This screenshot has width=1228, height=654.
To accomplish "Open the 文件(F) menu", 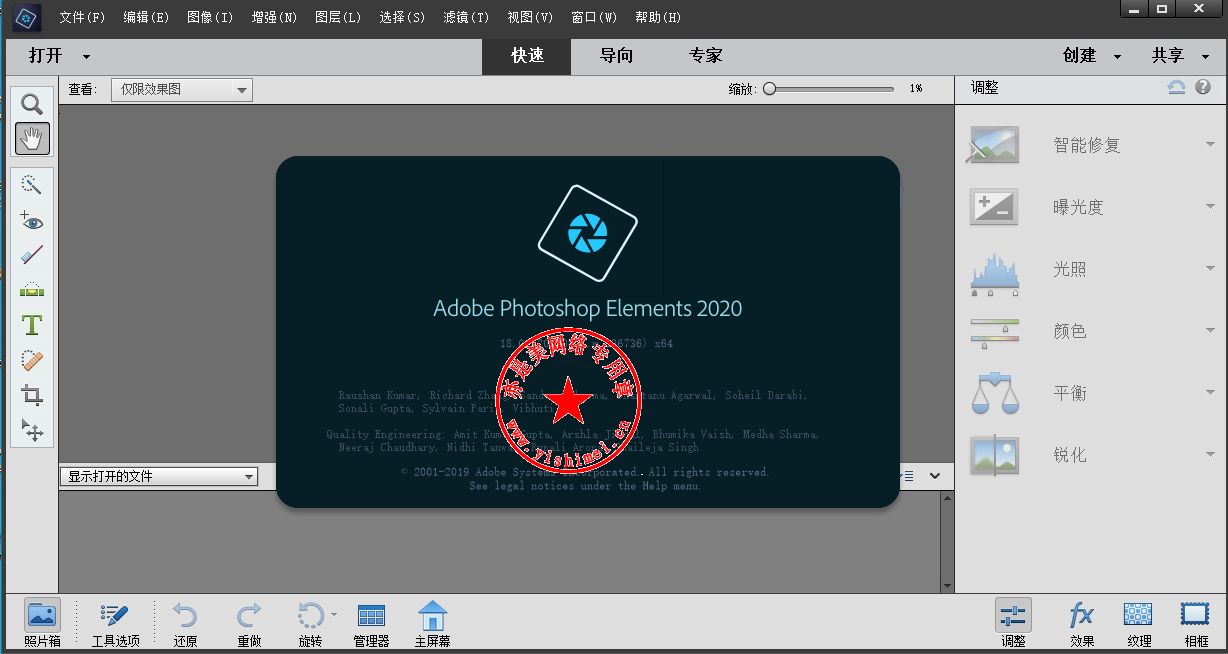I will (x=82, y=18).
